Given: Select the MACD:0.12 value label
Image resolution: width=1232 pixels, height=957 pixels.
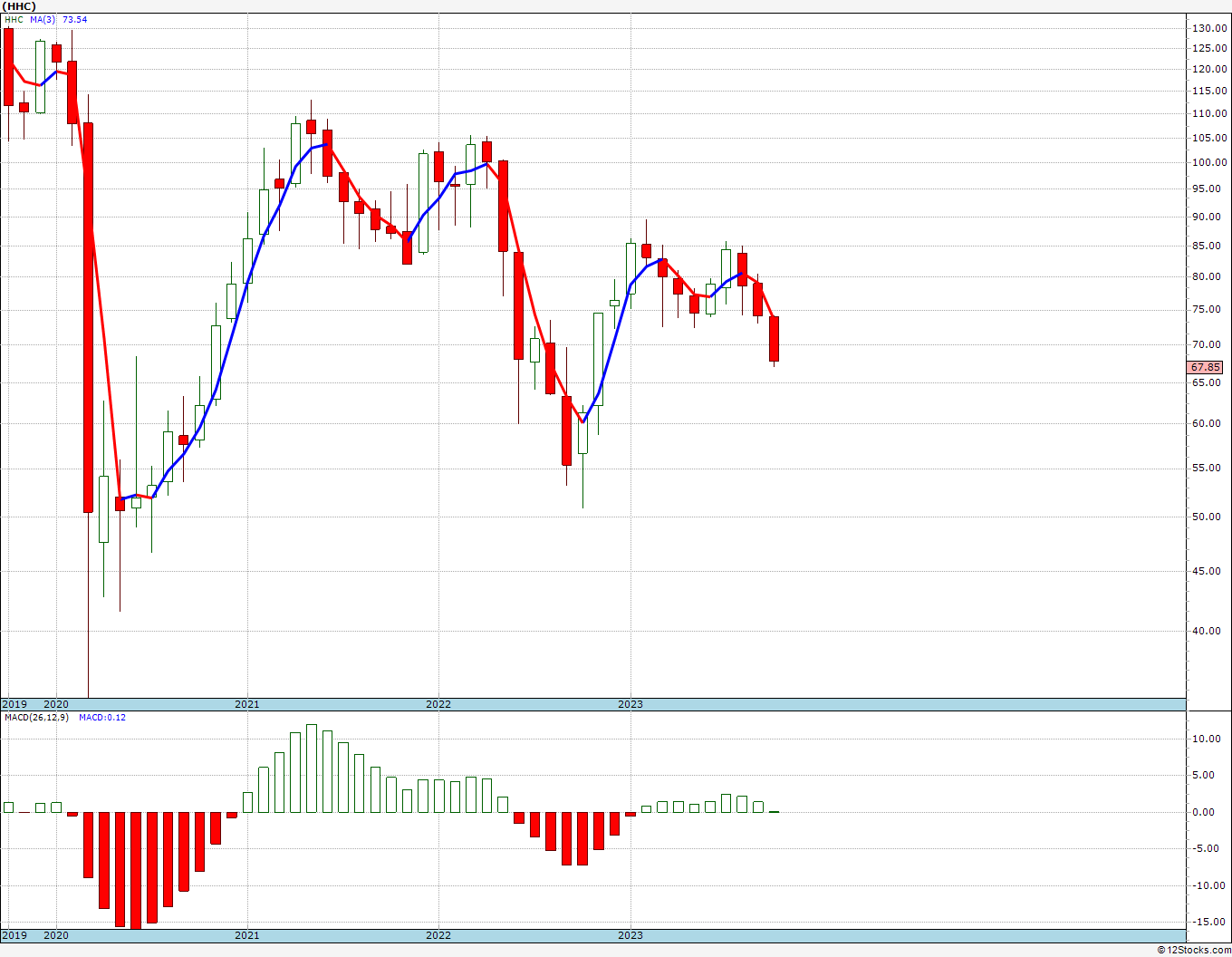Looking at the screenshot, I should click(102, 717).
